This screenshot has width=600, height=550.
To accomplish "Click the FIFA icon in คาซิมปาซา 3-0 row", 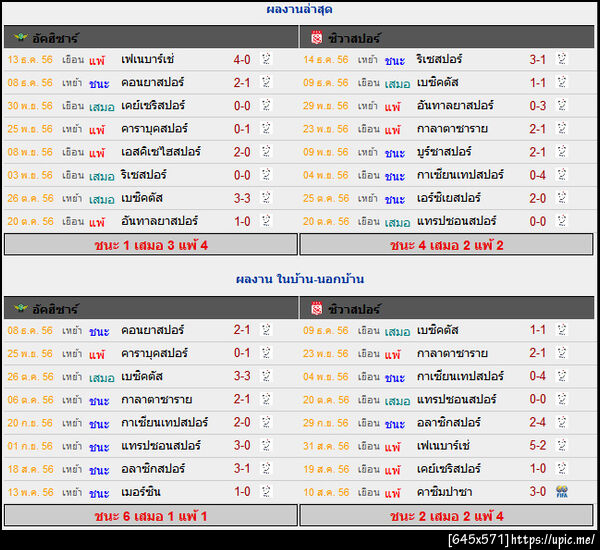I will 562,491.
